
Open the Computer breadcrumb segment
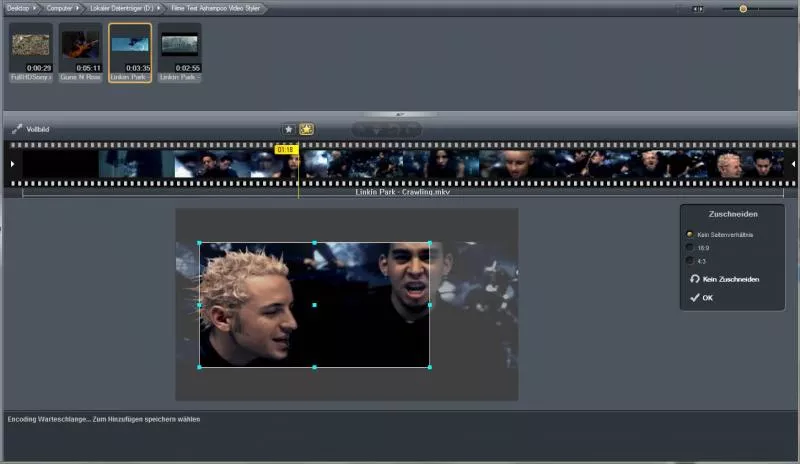tap(59, 8)
